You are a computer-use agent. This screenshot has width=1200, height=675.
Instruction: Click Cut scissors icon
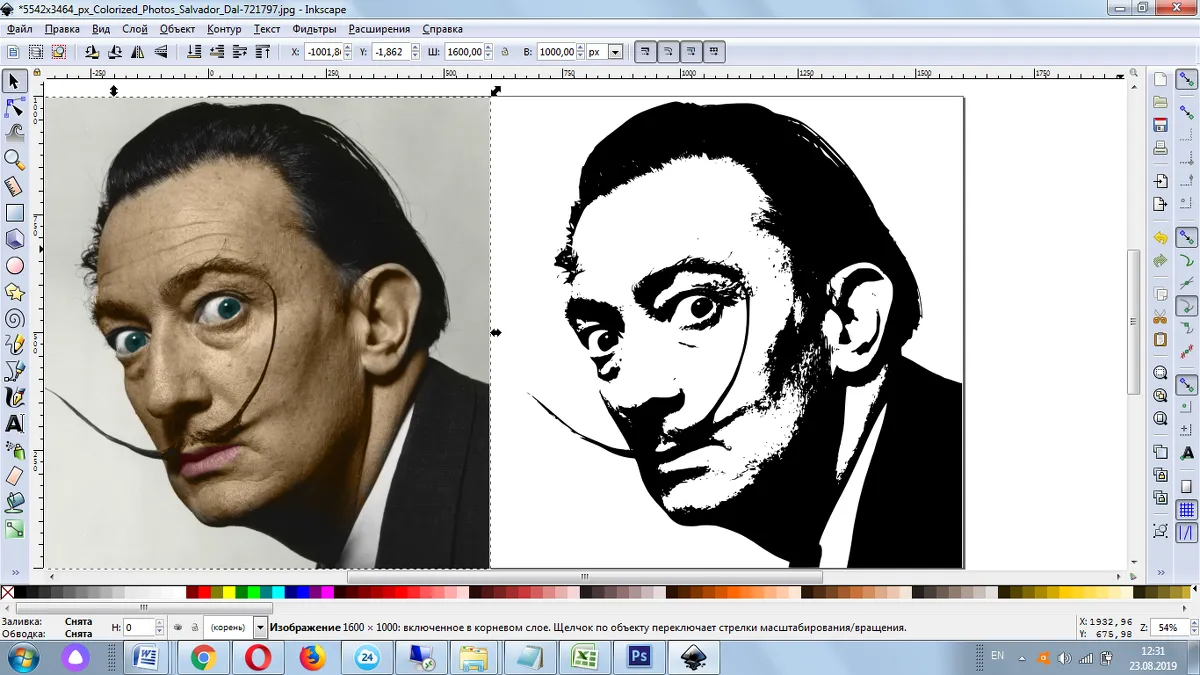coord(1160,317)
